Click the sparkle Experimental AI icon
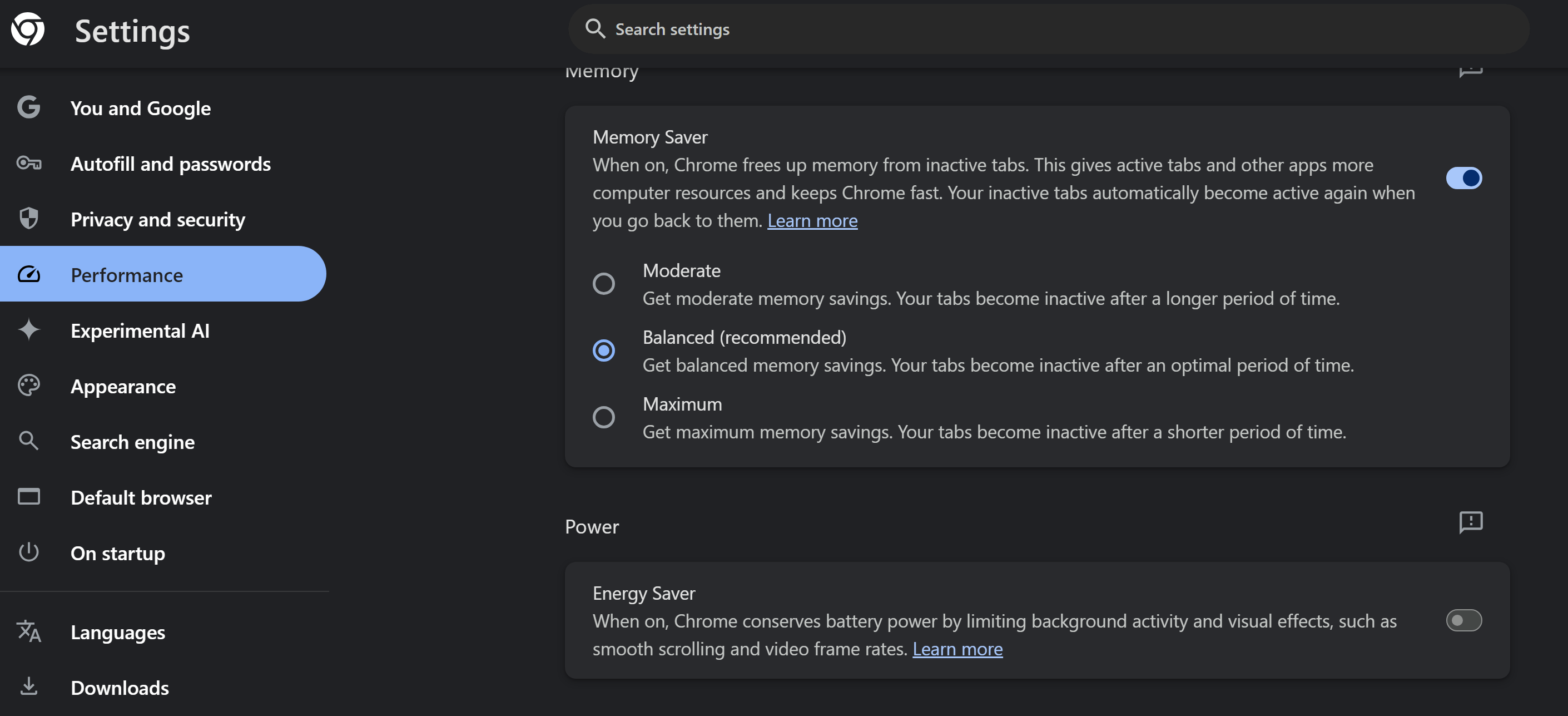The height and width of the screenshot is (716, 1568). coord(28,330)
